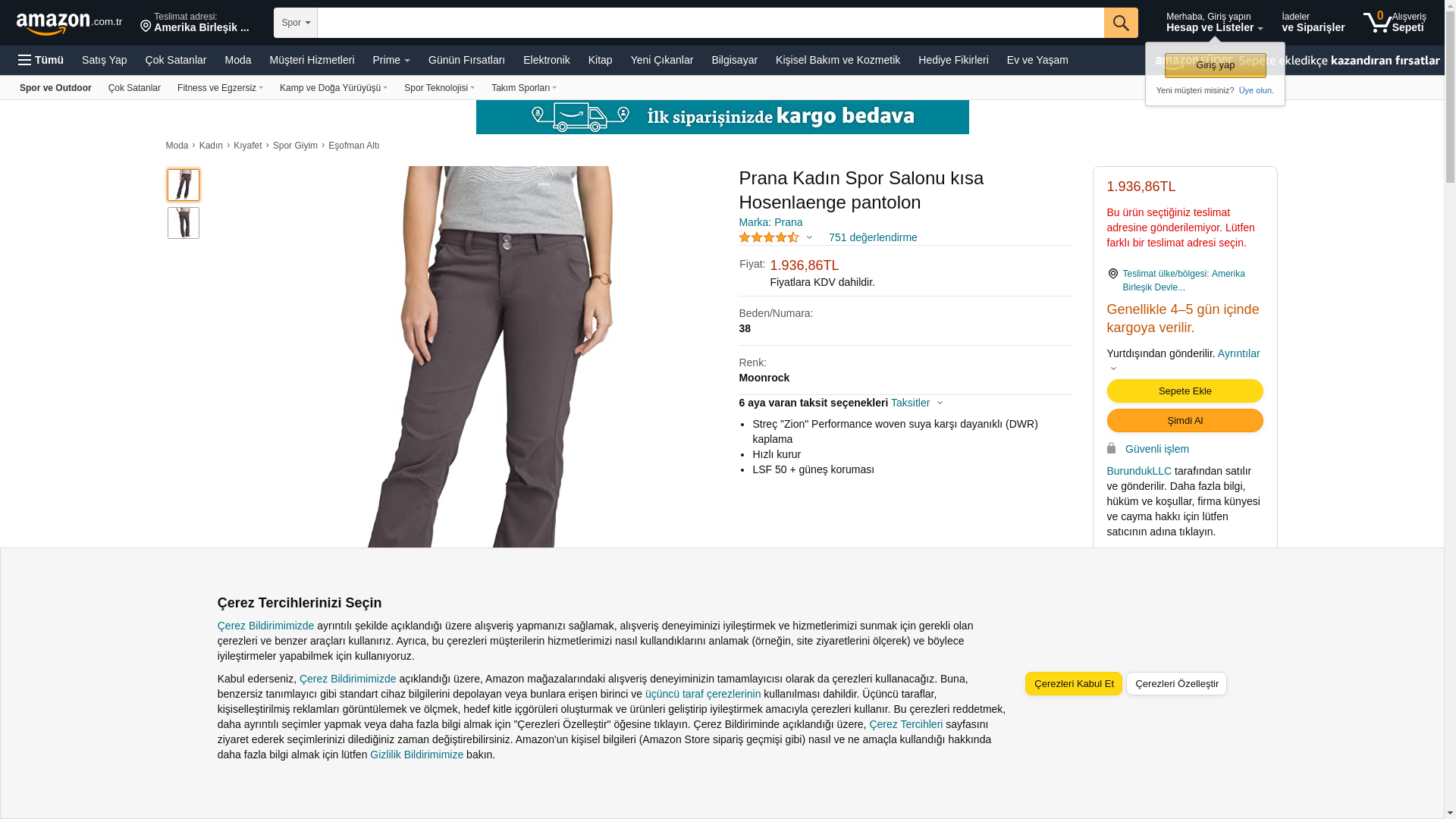The image size is (1456, 819).
Task: Open the star rating breakdown
Action: (x=776, y=237)
